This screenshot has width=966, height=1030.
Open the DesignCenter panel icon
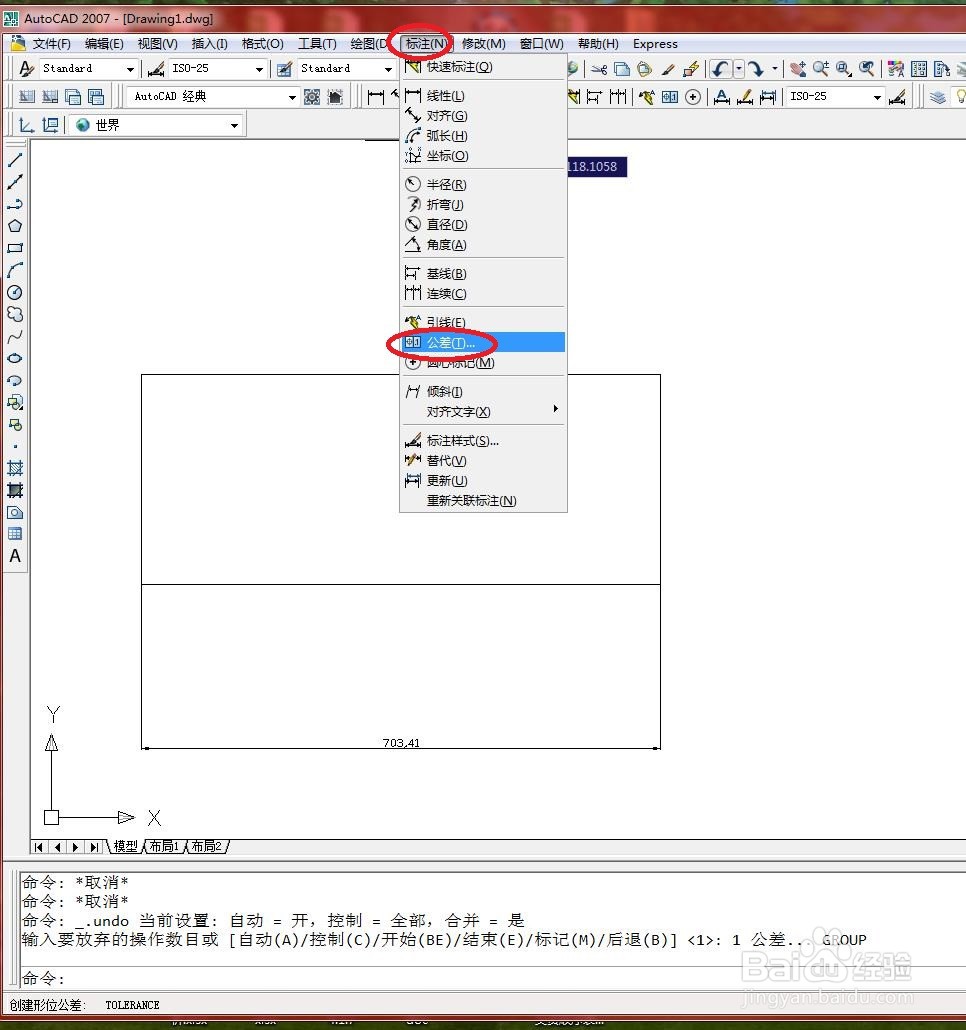tap(919, 68)
